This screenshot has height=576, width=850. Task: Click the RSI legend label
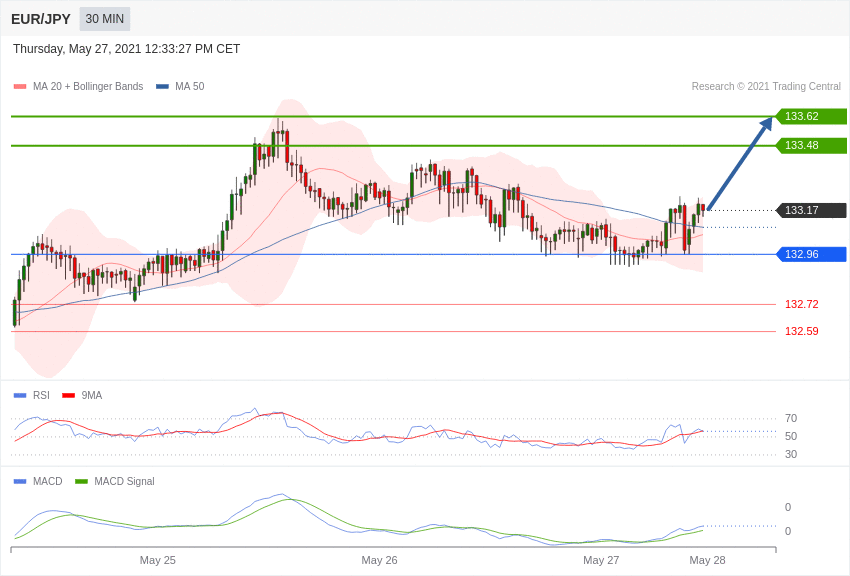pyautogui.click(x=41, y=396)
